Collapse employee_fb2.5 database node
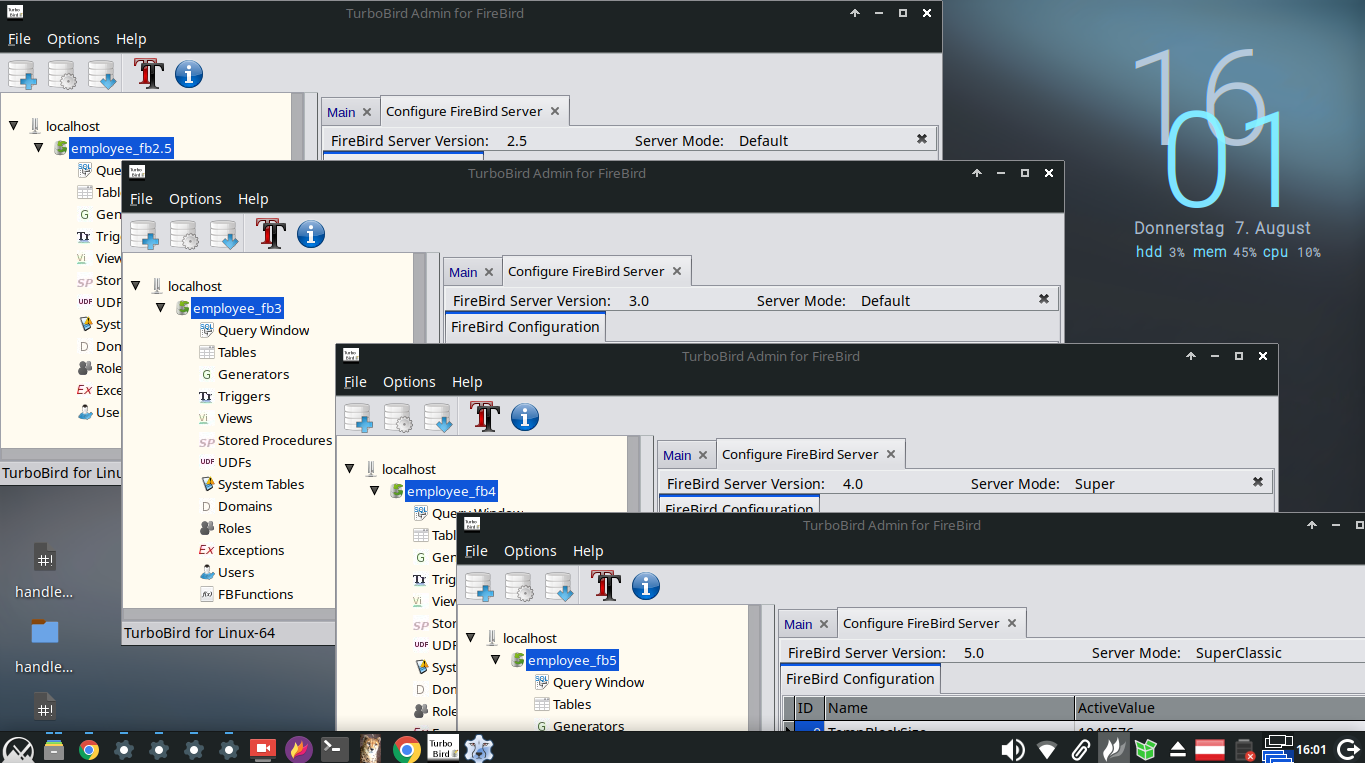 point(38,148)
